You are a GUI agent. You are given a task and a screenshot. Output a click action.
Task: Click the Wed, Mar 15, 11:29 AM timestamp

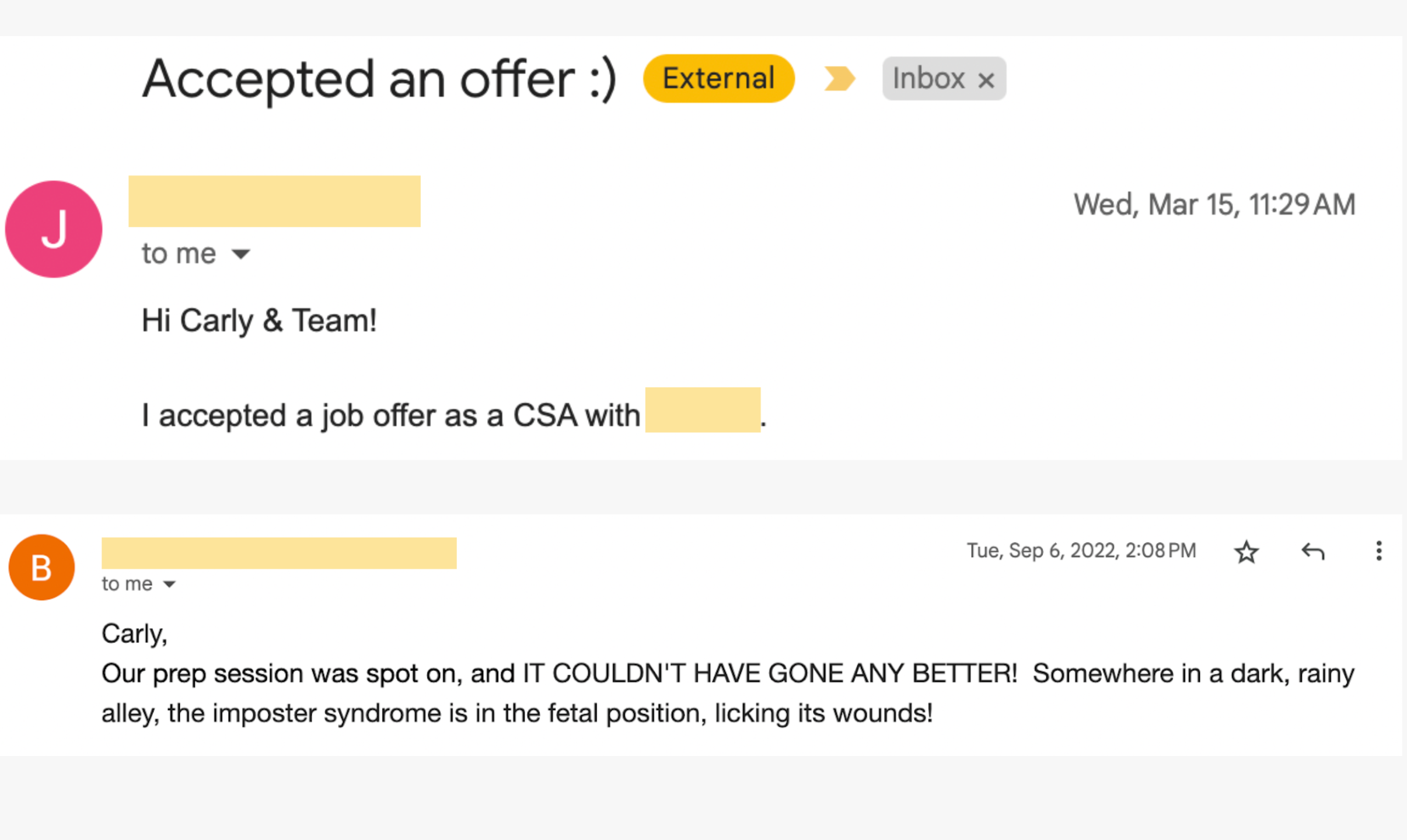pyautogui.click(x=1214, y=205)
